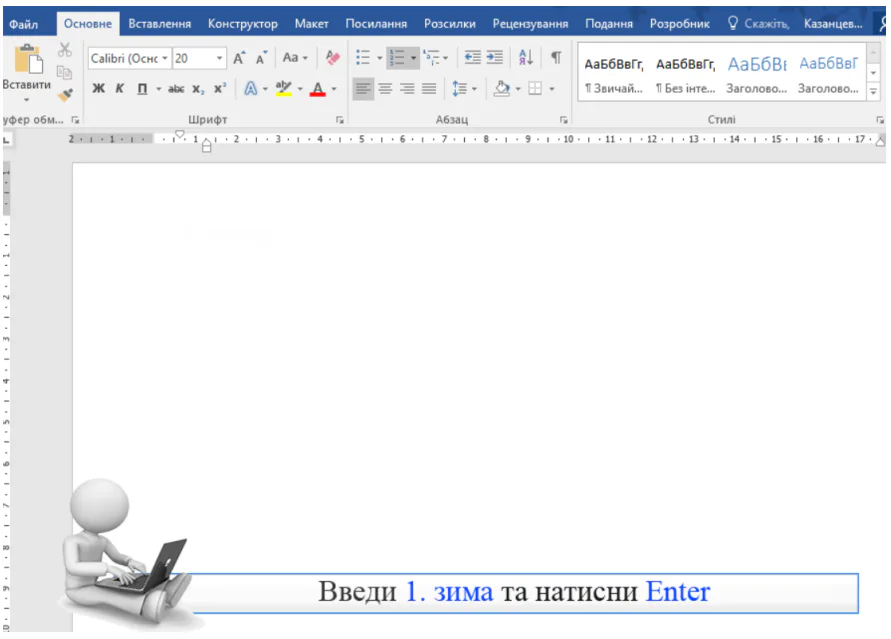Click the Increase Indent icon

pyautogui.click(x=494, y=59)
